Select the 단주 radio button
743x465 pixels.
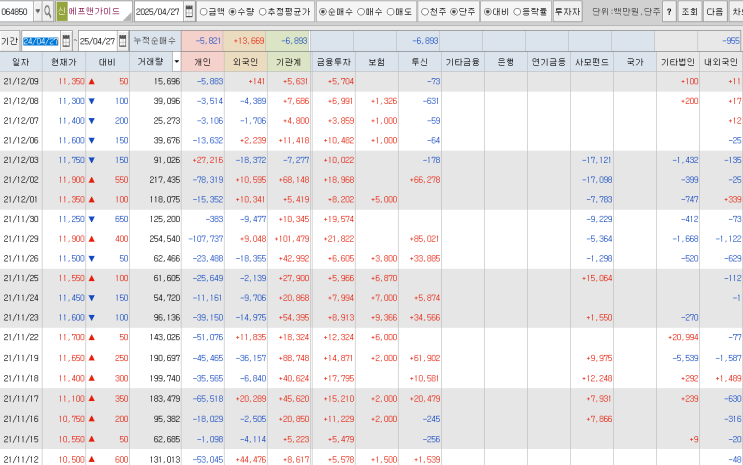(x=453, y=12)
